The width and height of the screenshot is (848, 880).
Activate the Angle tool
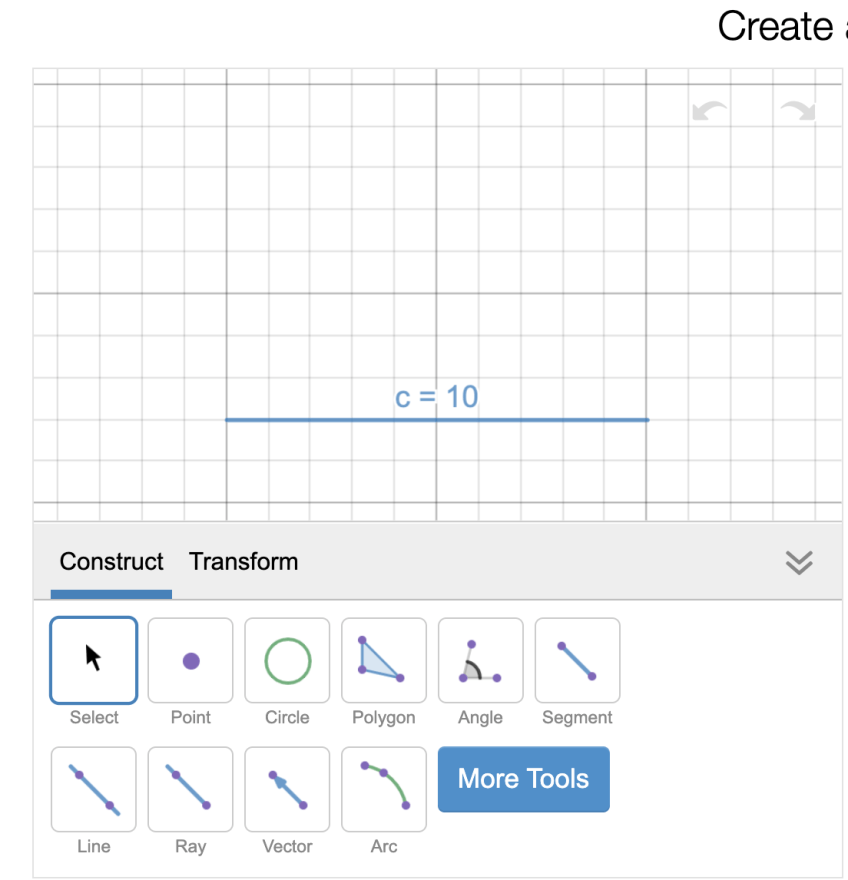pos(480,660)
